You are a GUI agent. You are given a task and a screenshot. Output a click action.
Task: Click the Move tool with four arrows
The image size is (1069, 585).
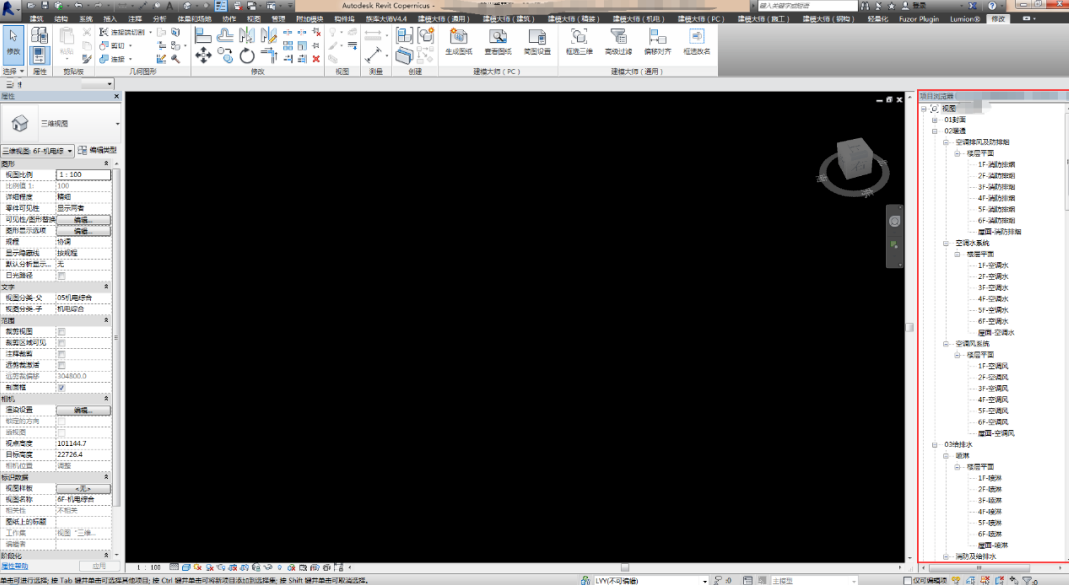203,55
